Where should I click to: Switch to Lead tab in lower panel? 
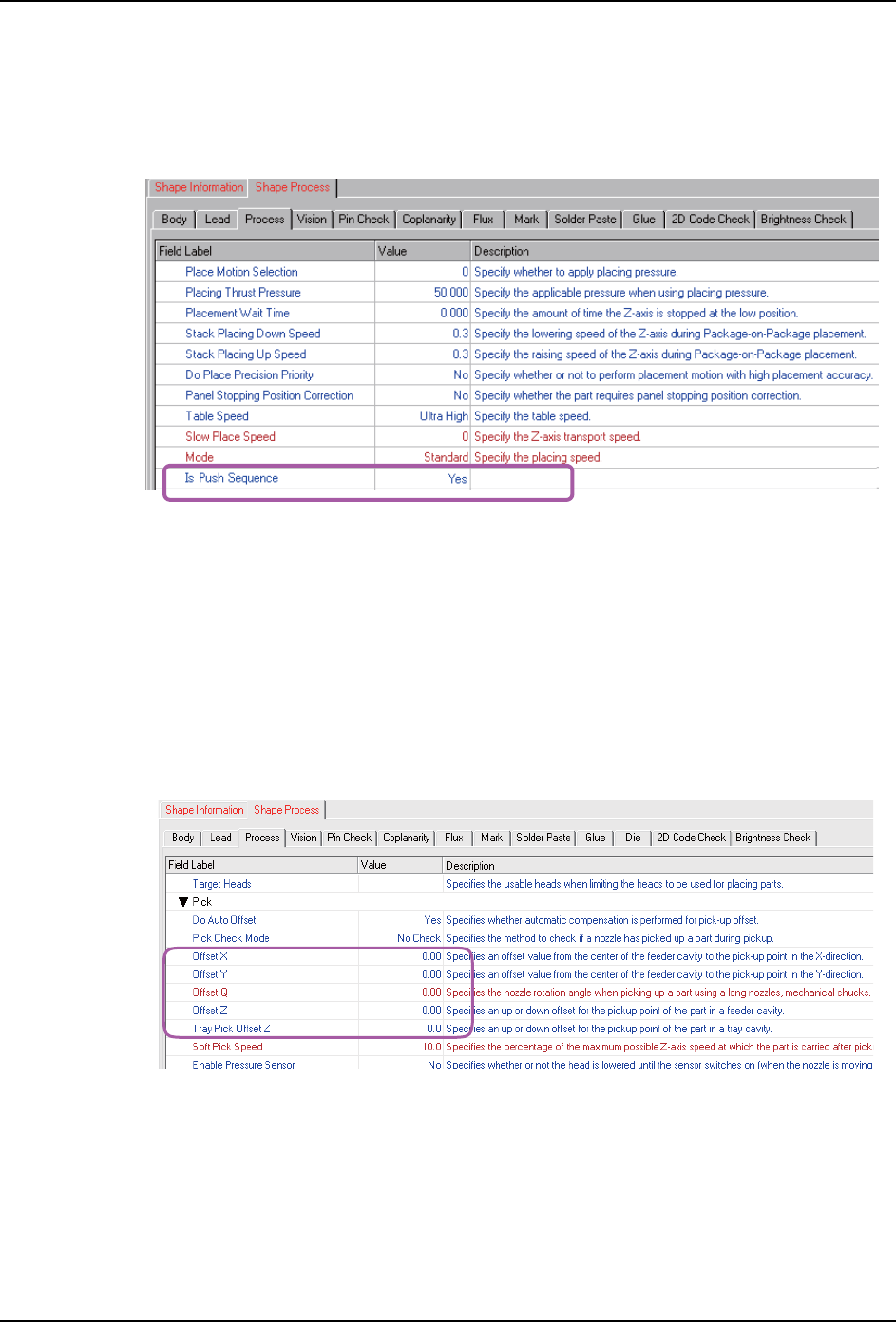[220, 838]
